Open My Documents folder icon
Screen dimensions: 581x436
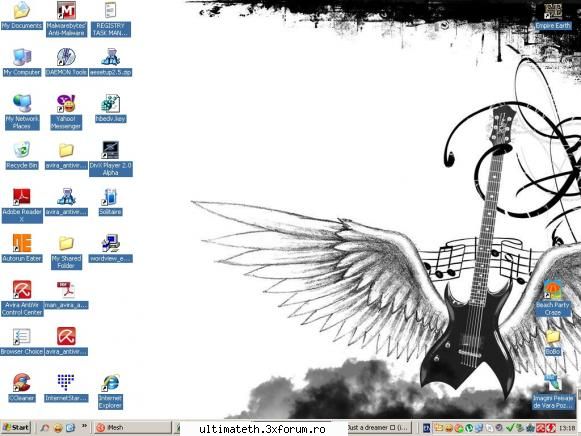(22, 10)
